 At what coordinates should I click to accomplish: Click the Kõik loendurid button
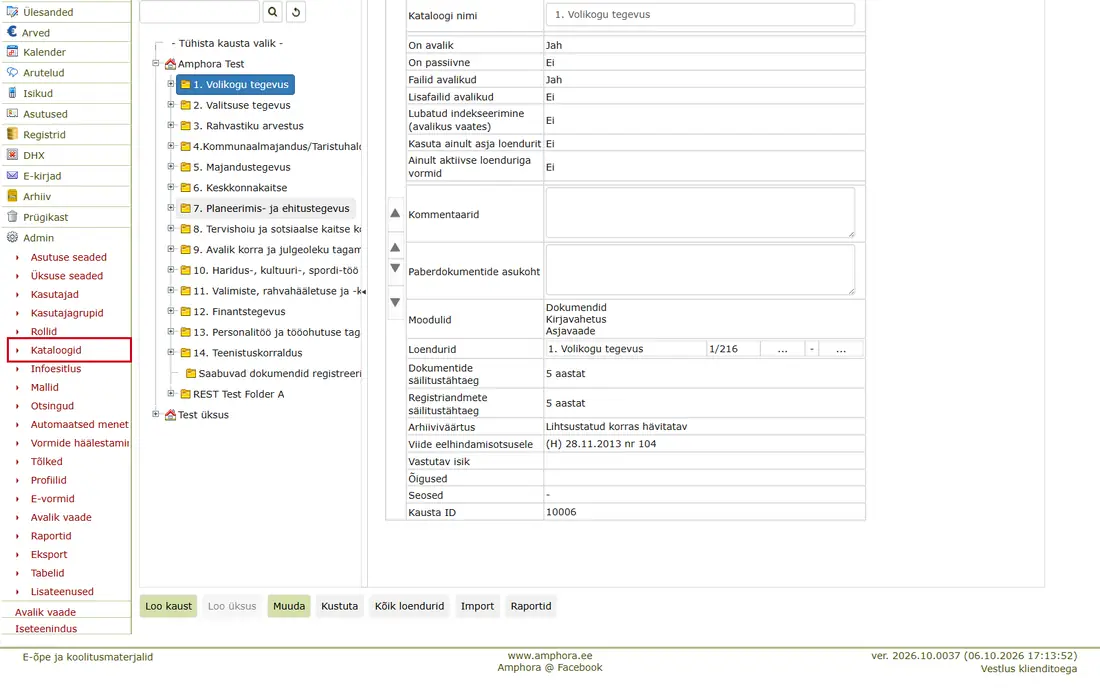[x=409, y=606]
